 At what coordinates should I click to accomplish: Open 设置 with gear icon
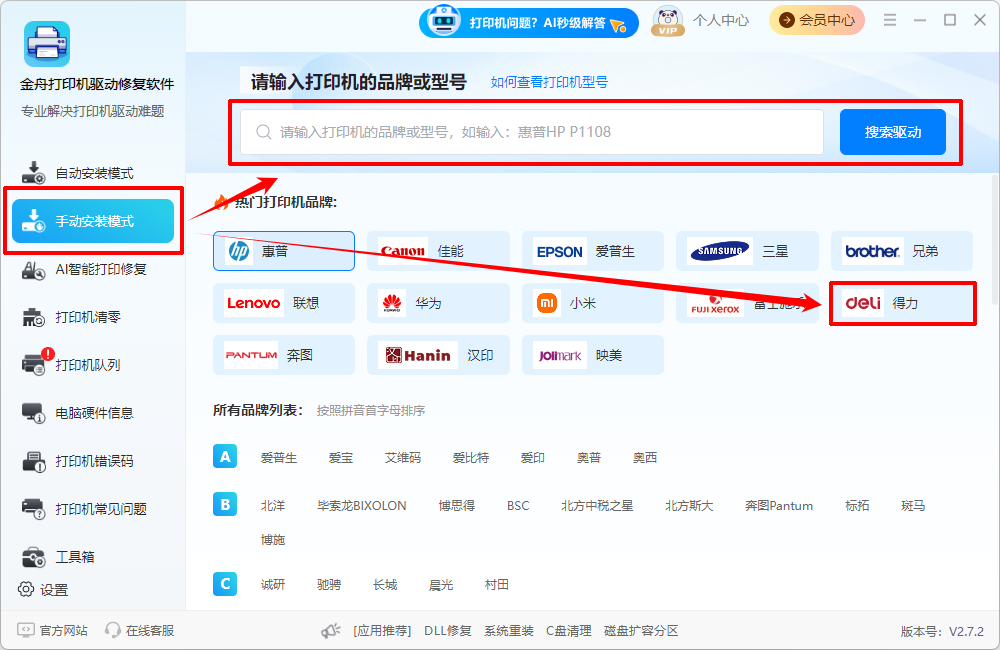click(43, 589)
